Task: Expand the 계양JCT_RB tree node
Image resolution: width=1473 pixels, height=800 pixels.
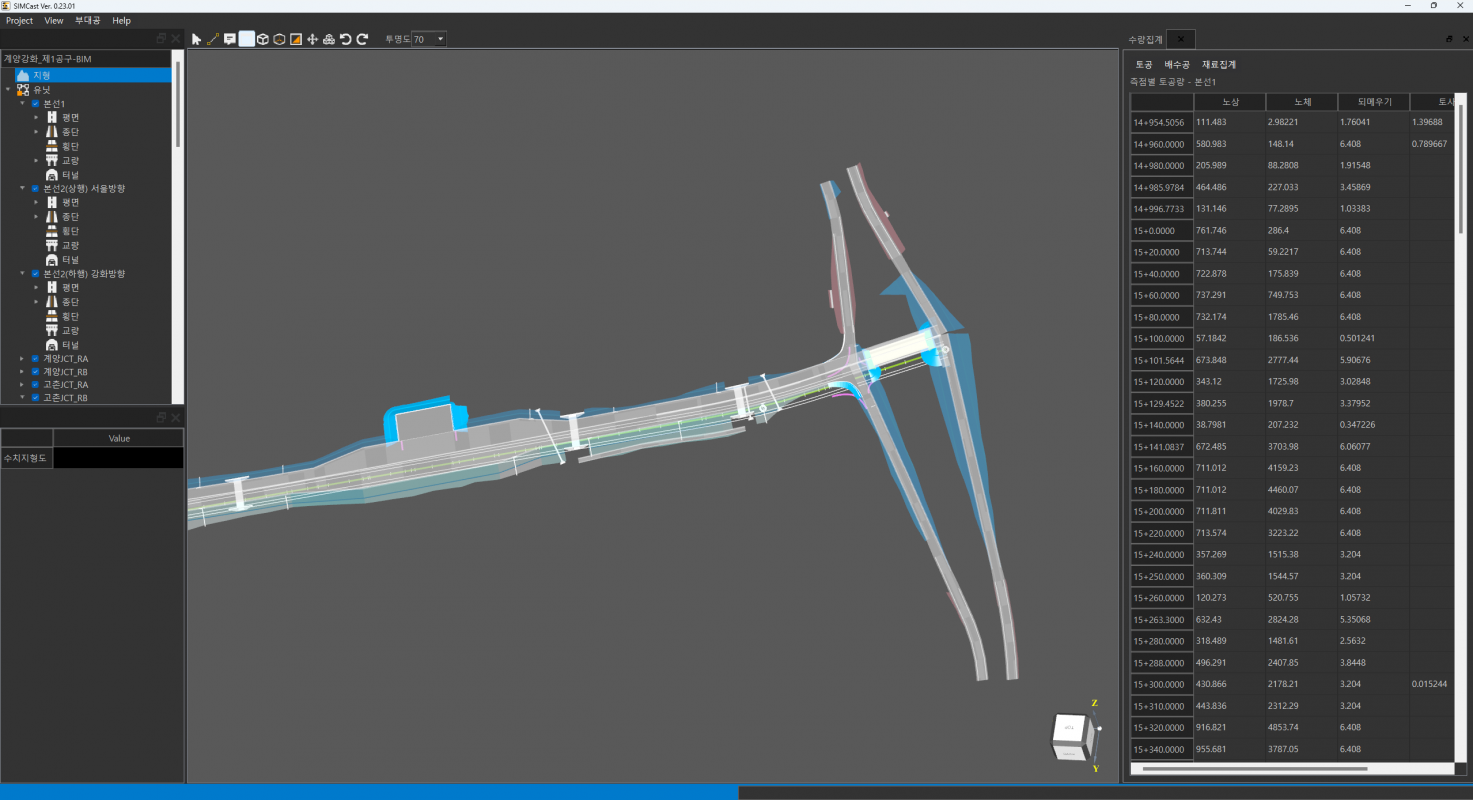Action: 22,372
